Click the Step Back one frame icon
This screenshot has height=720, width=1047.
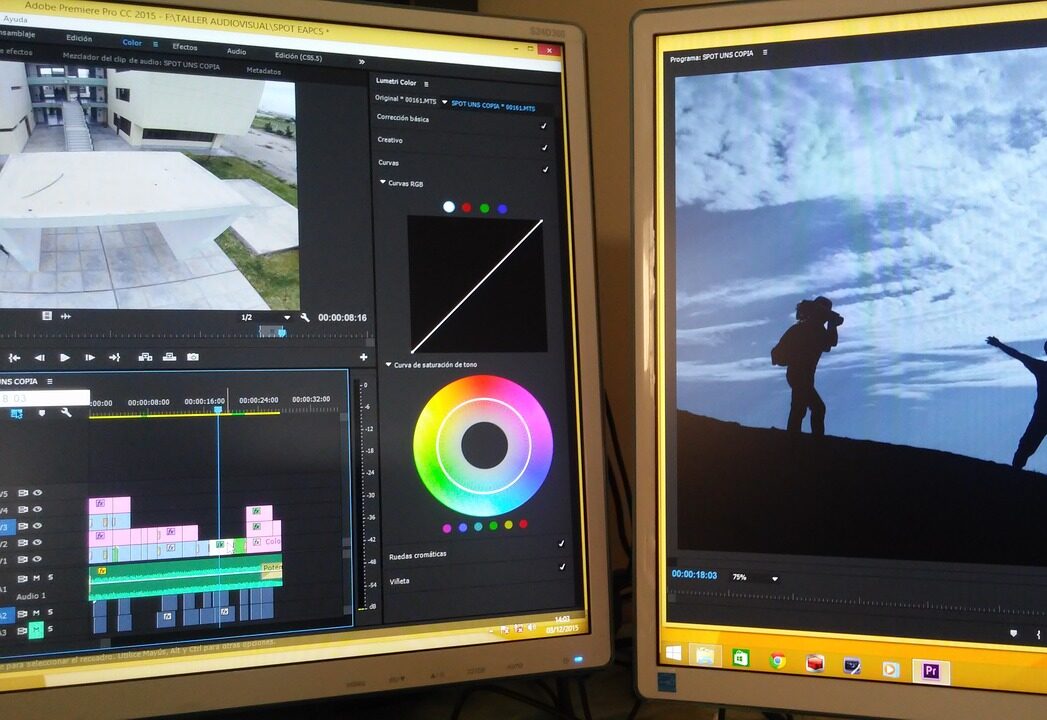tap(40, 357)
